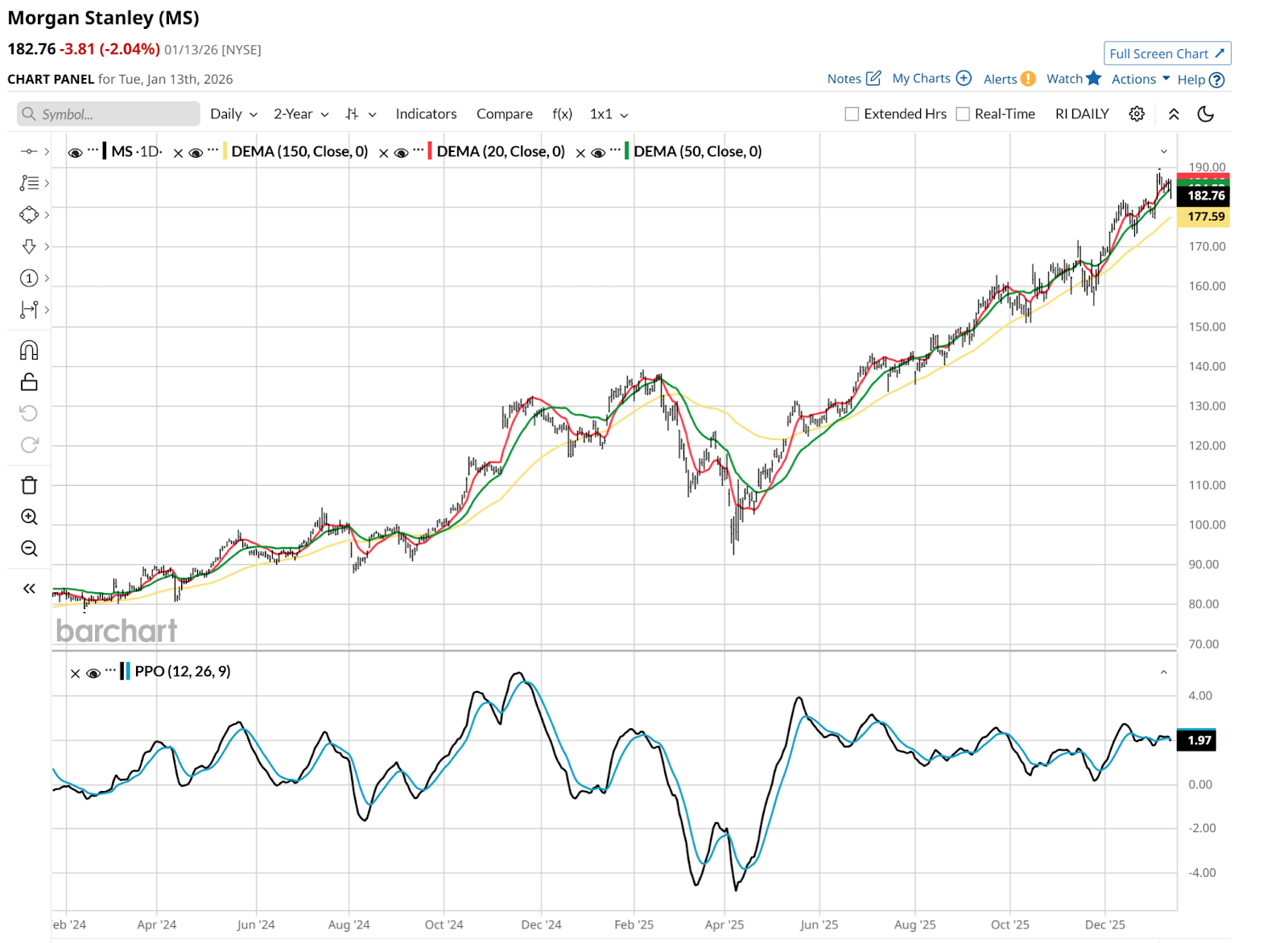Click the magnet snap tool icon
The width and height of the screenshot is (1288, 943).
point(29,350)
